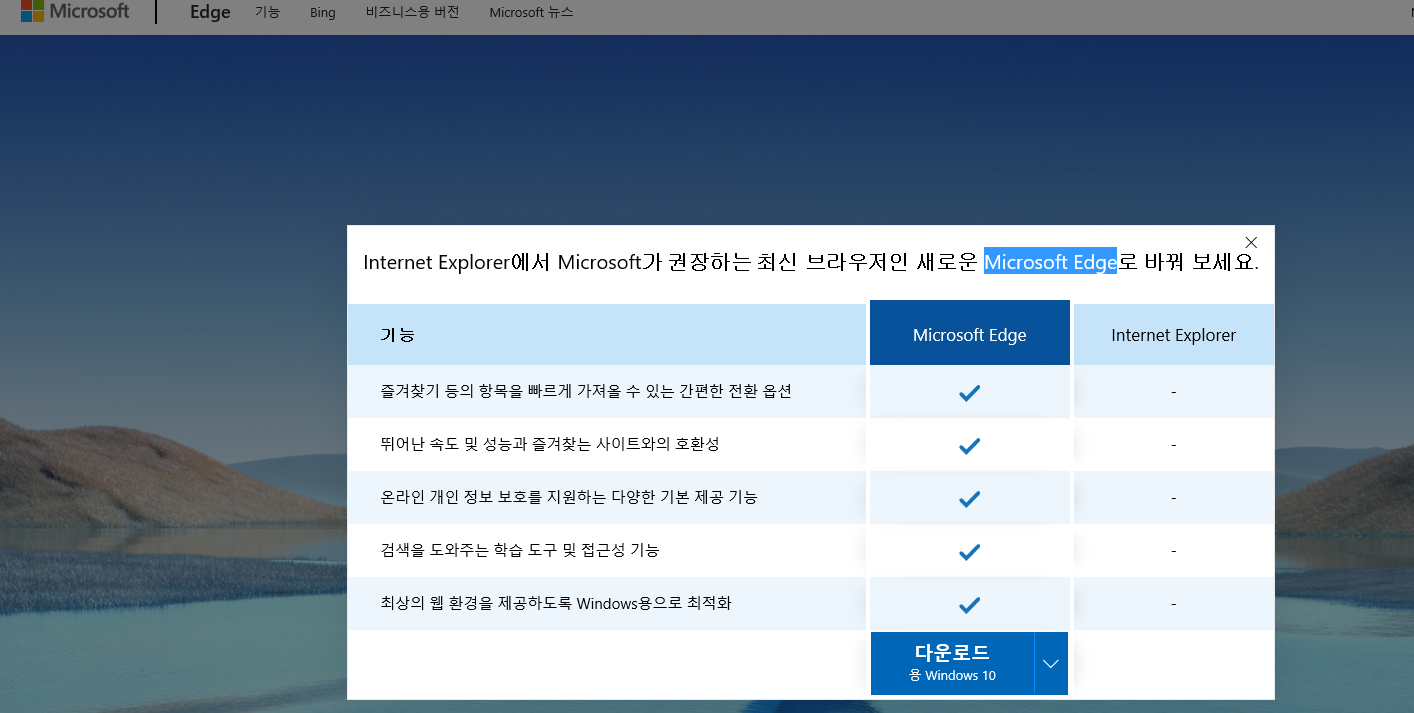Open the Bing menu item
This screenshot has height=713, width=1414.
click(323, 13)
